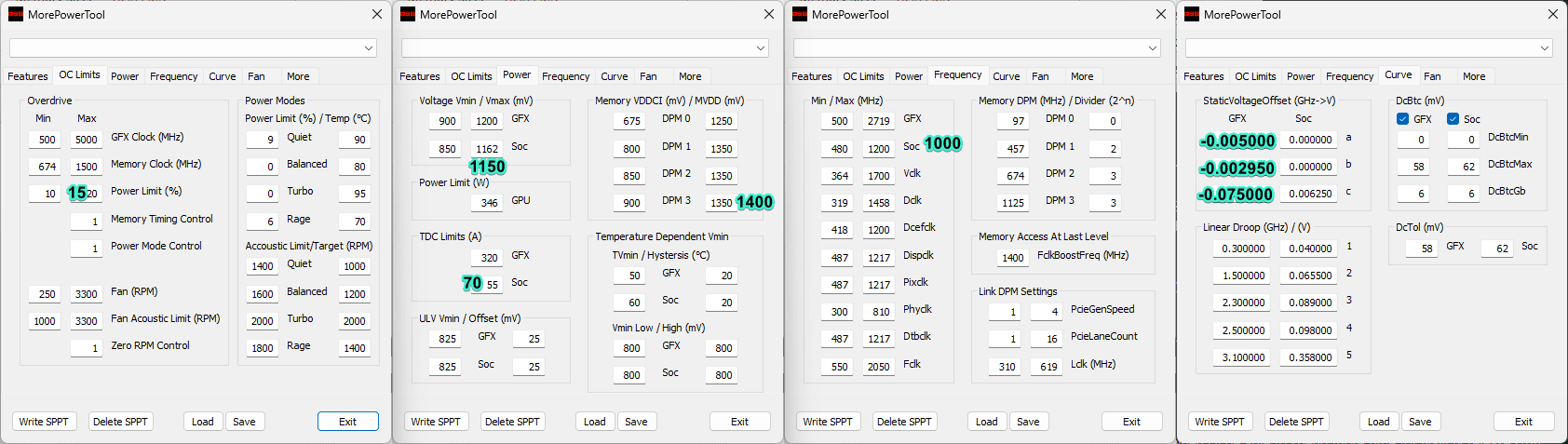Click Write SPPT in the OC Limits window
Viewport: 1568px width, 444px height.
pos(44,422)
